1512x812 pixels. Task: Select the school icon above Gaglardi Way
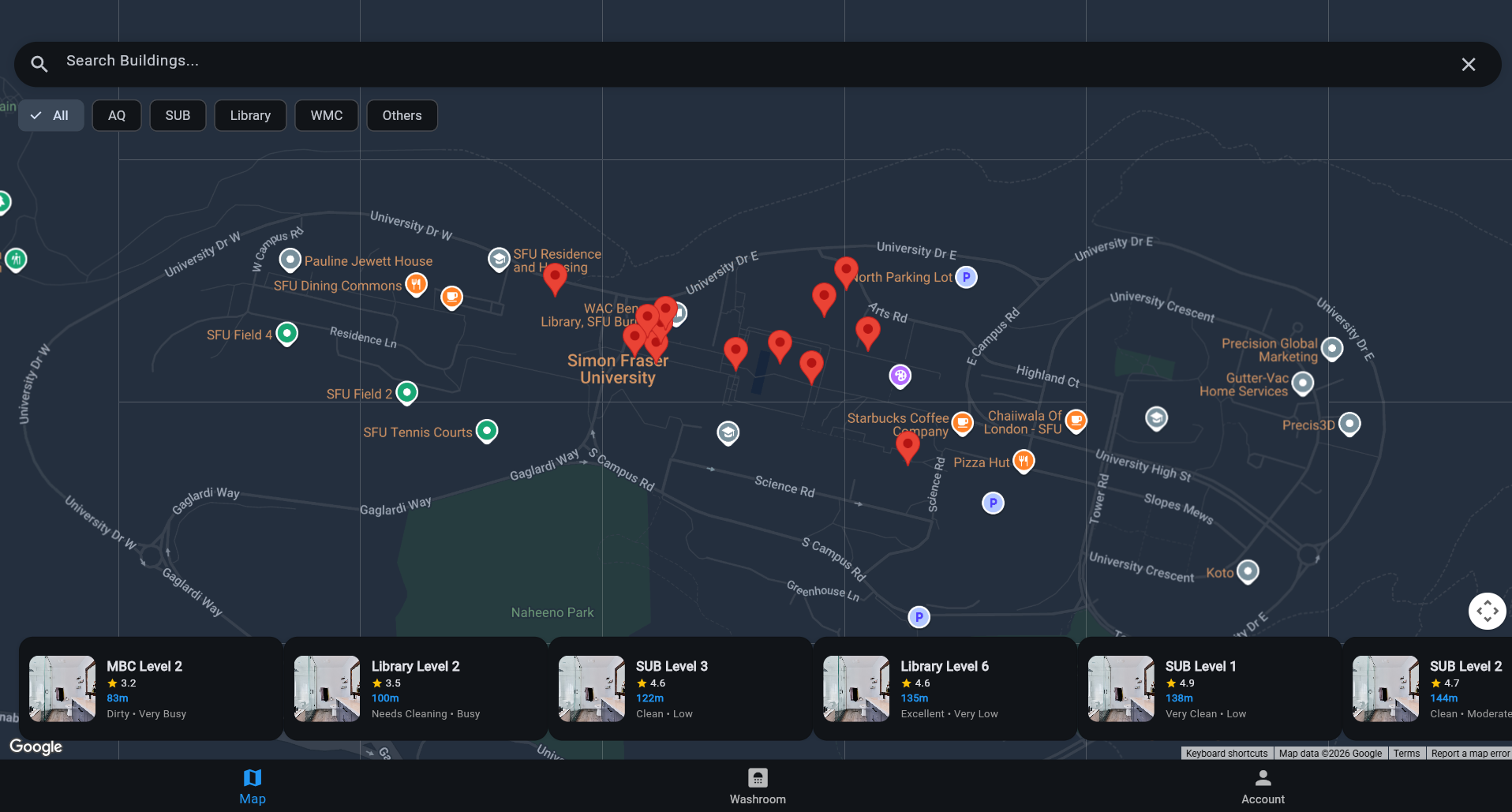728,432
